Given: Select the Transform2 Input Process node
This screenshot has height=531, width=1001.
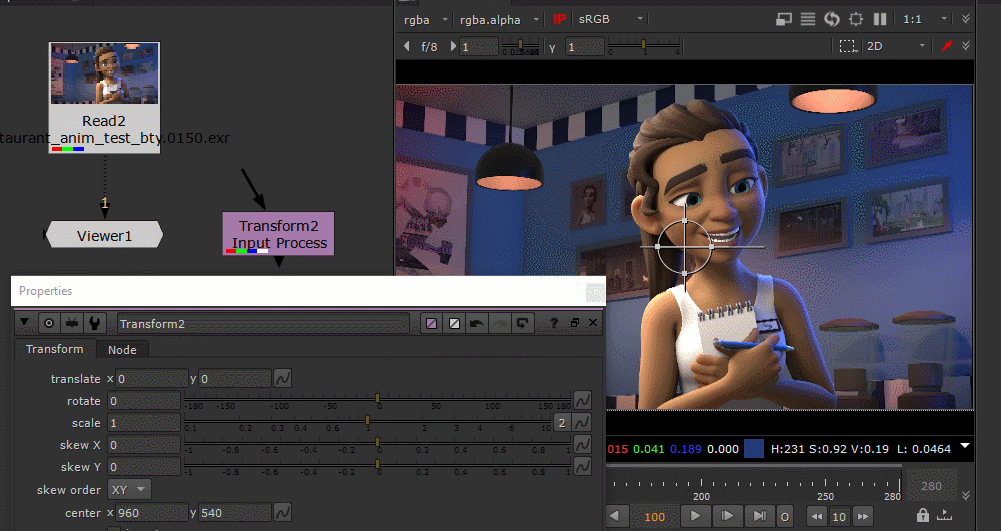Looking at the screenshot, I should [278, 234].
